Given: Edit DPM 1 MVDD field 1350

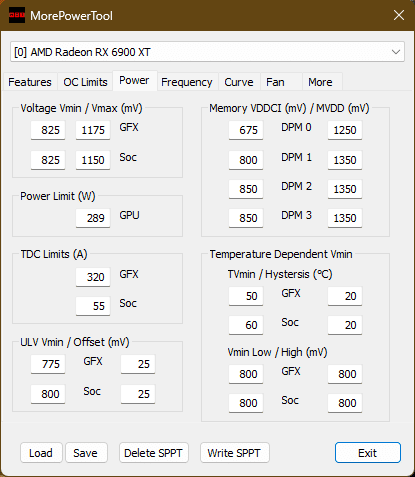Looking at the screenshot, I should [345, 160].
